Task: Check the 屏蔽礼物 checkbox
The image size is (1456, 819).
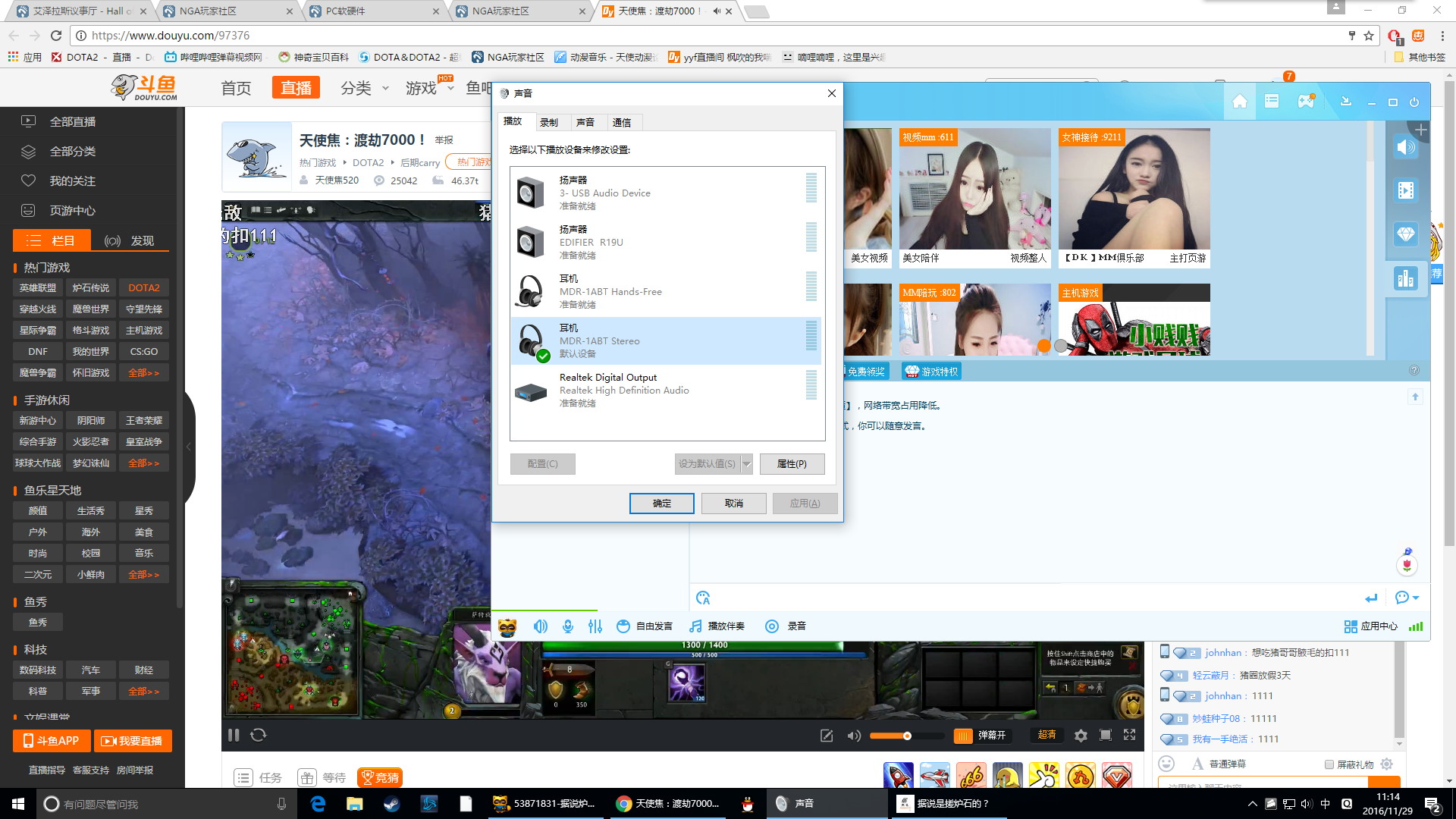Action: [x=1329, y=764]
